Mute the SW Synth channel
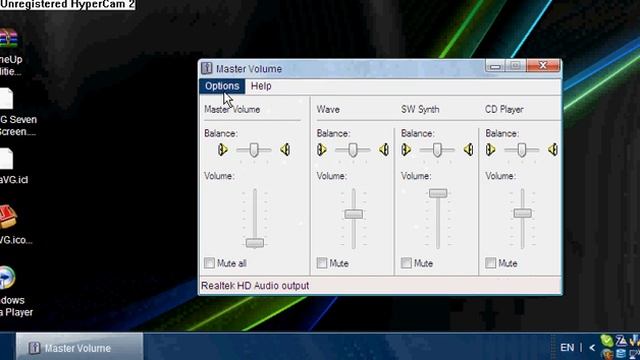The image size is (640, 360). [406, 263]
